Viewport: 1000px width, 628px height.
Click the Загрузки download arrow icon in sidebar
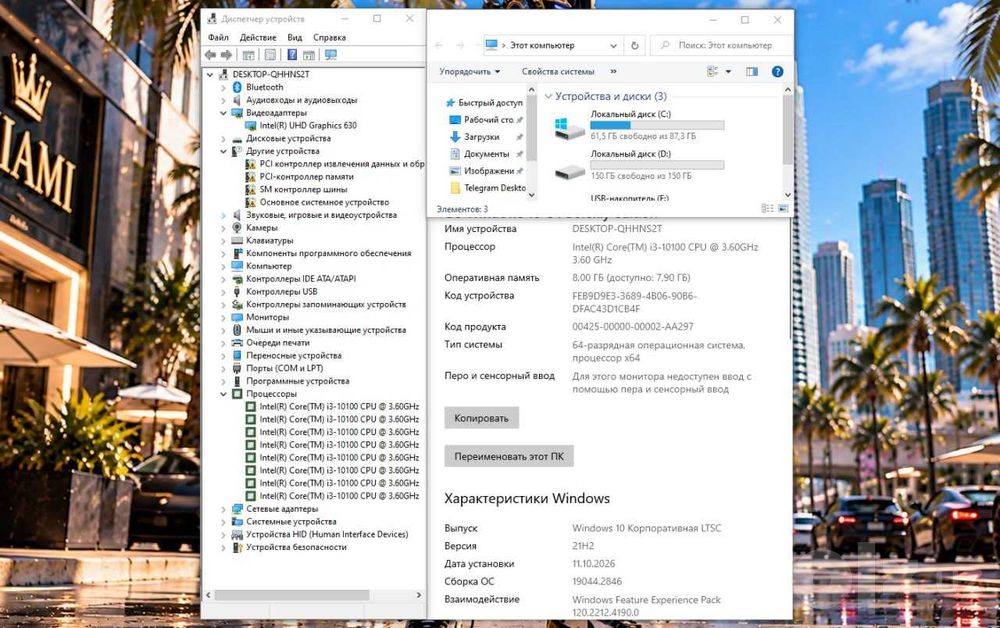[x=455, y=136]
